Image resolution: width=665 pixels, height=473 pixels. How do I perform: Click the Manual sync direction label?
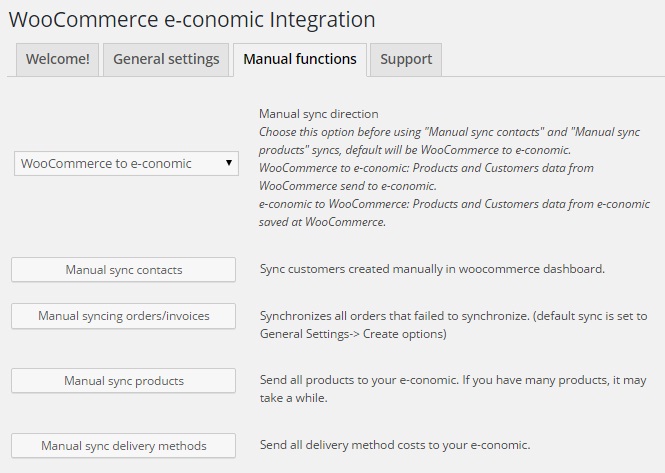click(x=319, y=114)
